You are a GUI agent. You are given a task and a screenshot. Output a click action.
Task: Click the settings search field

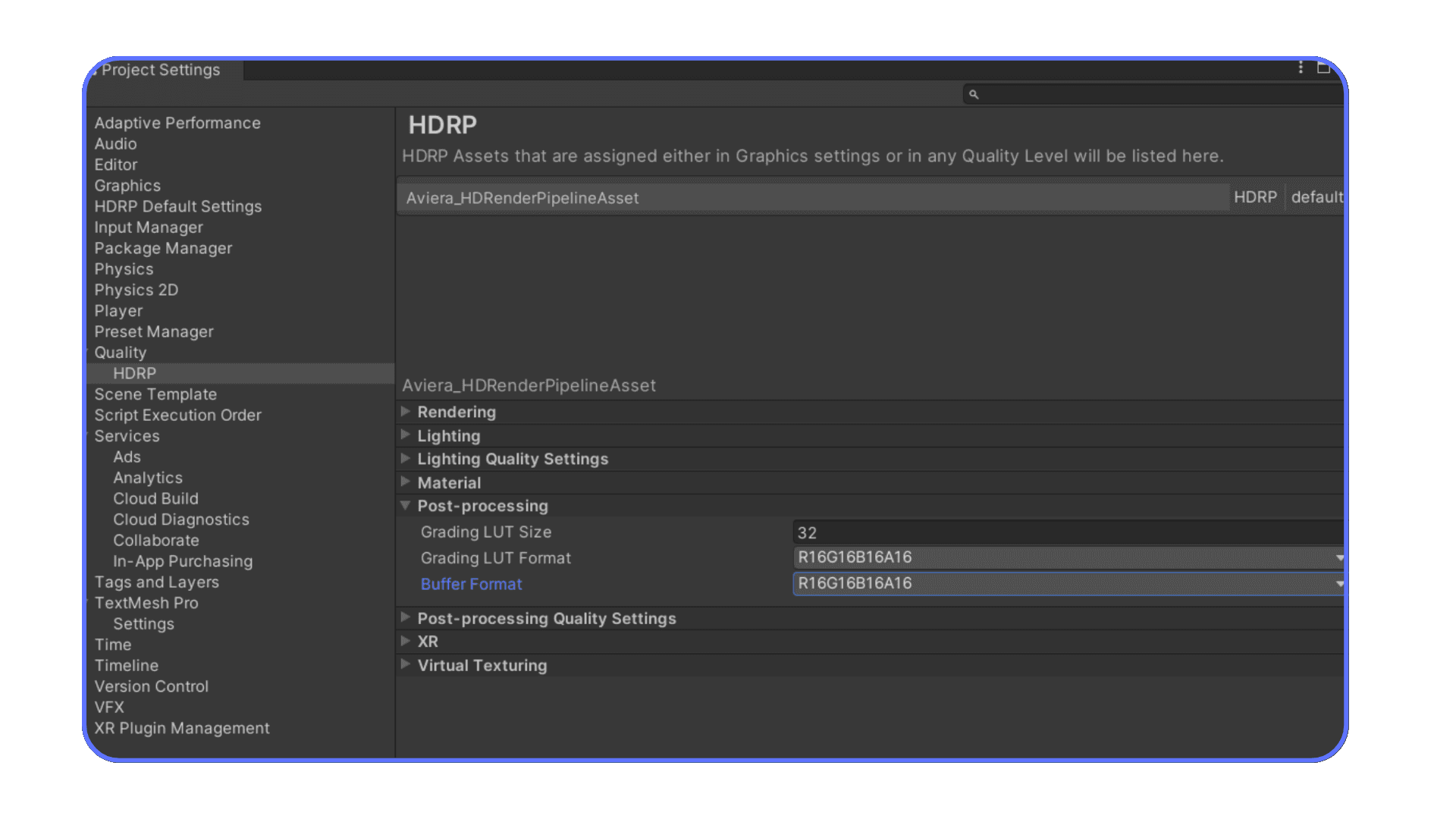pos(1153,95)
